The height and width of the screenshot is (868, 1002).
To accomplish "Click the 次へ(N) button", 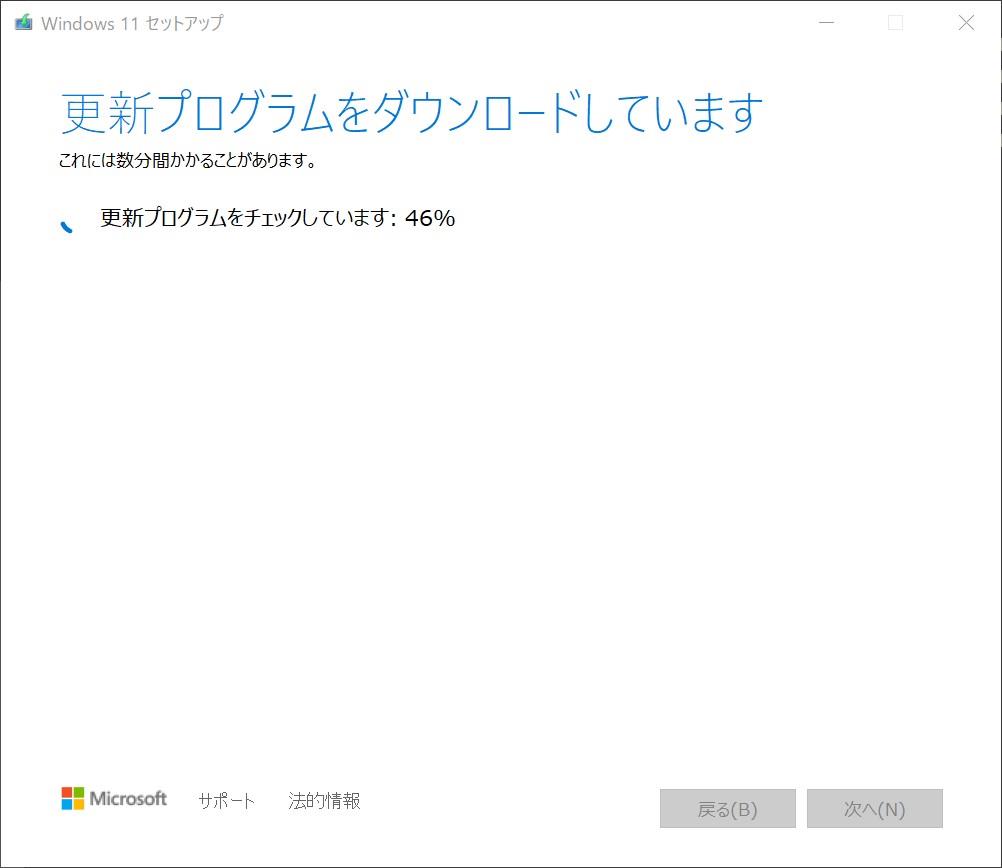I will [x=875, y=809].
